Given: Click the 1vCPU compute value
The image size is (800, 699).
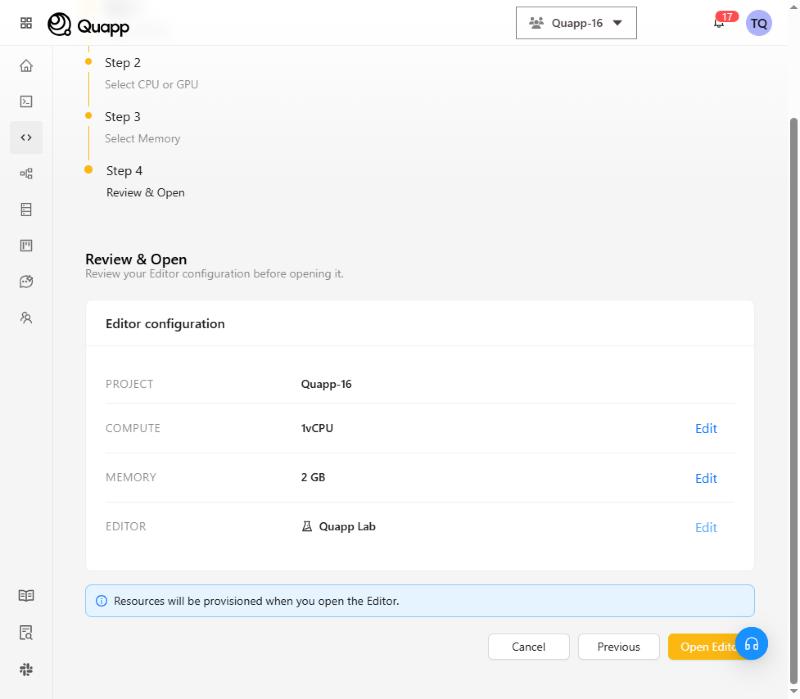Looking at the screenshot, I should click(x=317, y=428).
